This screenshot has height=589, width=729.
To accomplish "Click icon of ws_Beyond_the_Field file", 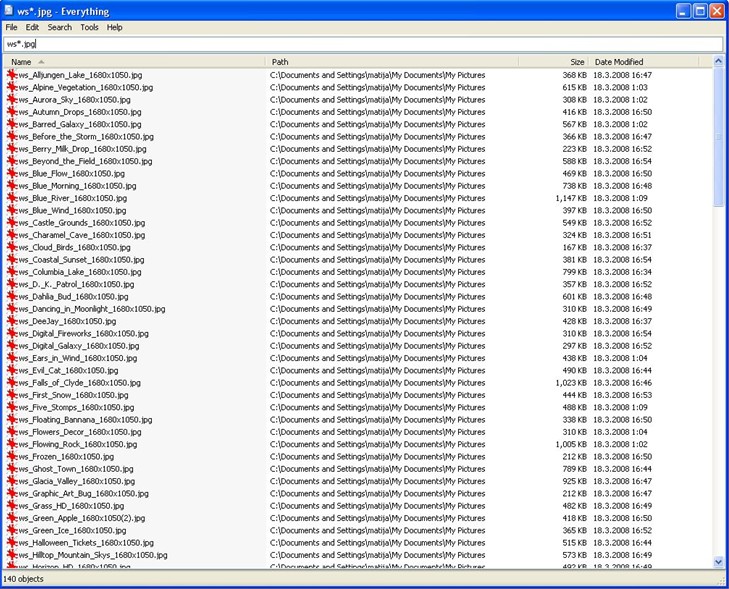I will [x=12, y=161].
